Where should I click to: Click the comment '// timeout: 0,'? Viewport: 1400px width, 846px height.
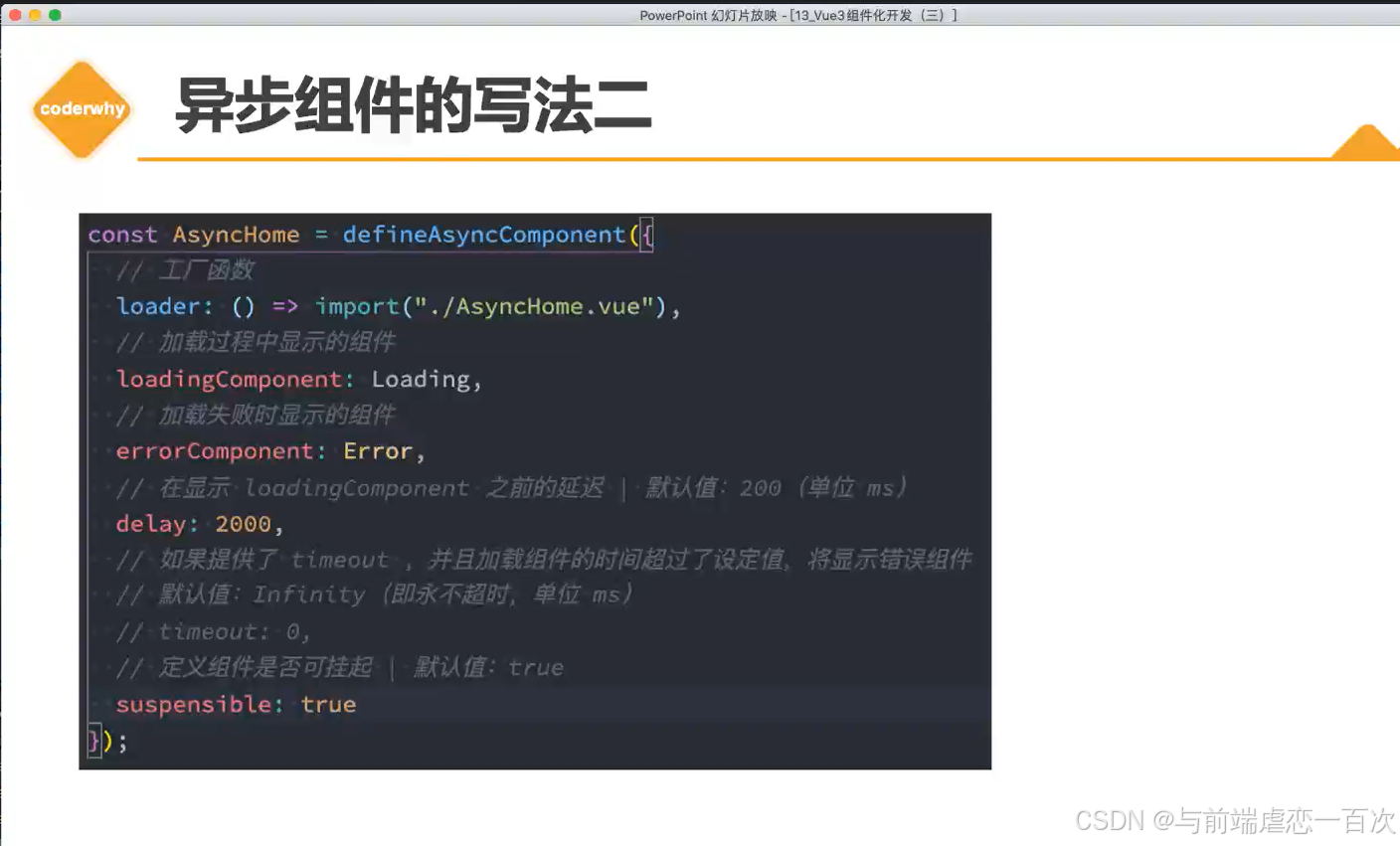(x=213, y=631)
